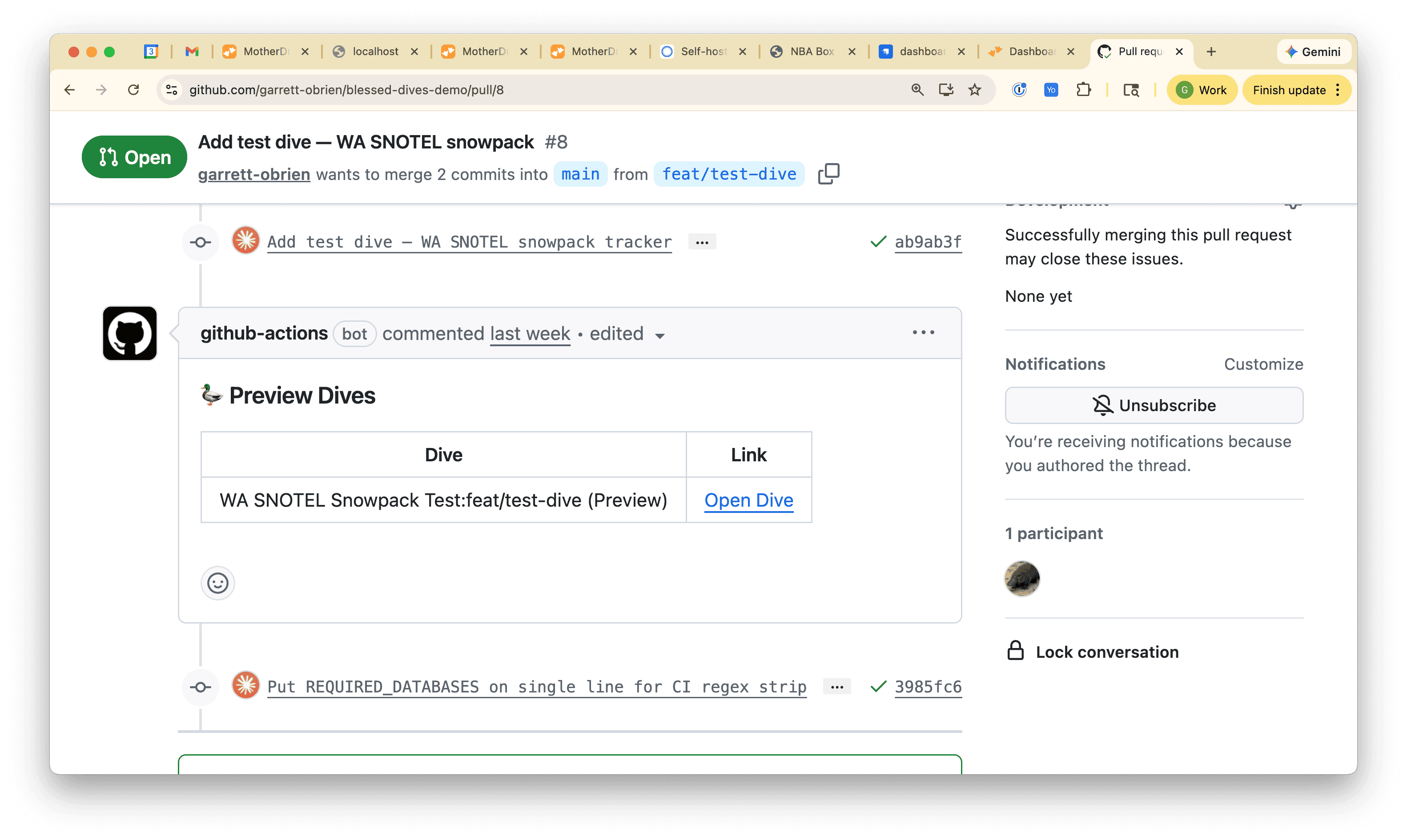This screenshot has width=1407, height=840.
Task: Click the address bar showing the pull request URL
Action: [x=347, y=89]
